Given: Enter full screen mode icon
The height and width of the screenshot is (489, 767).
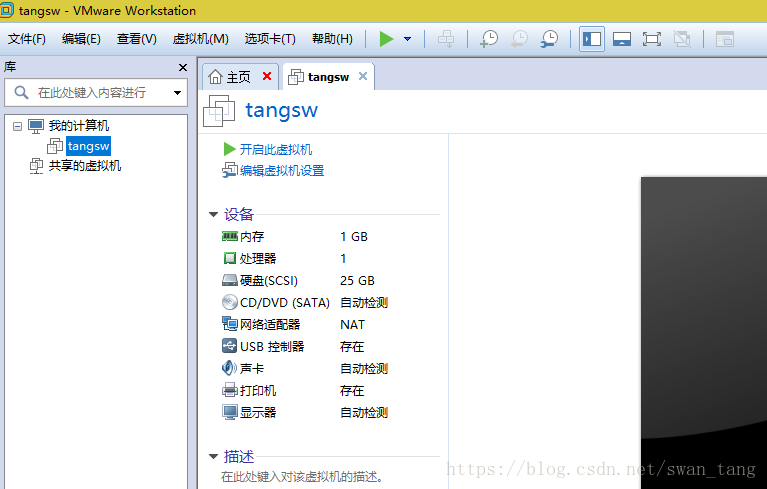Looking at the screenshot, I should (x=652, y=39).
